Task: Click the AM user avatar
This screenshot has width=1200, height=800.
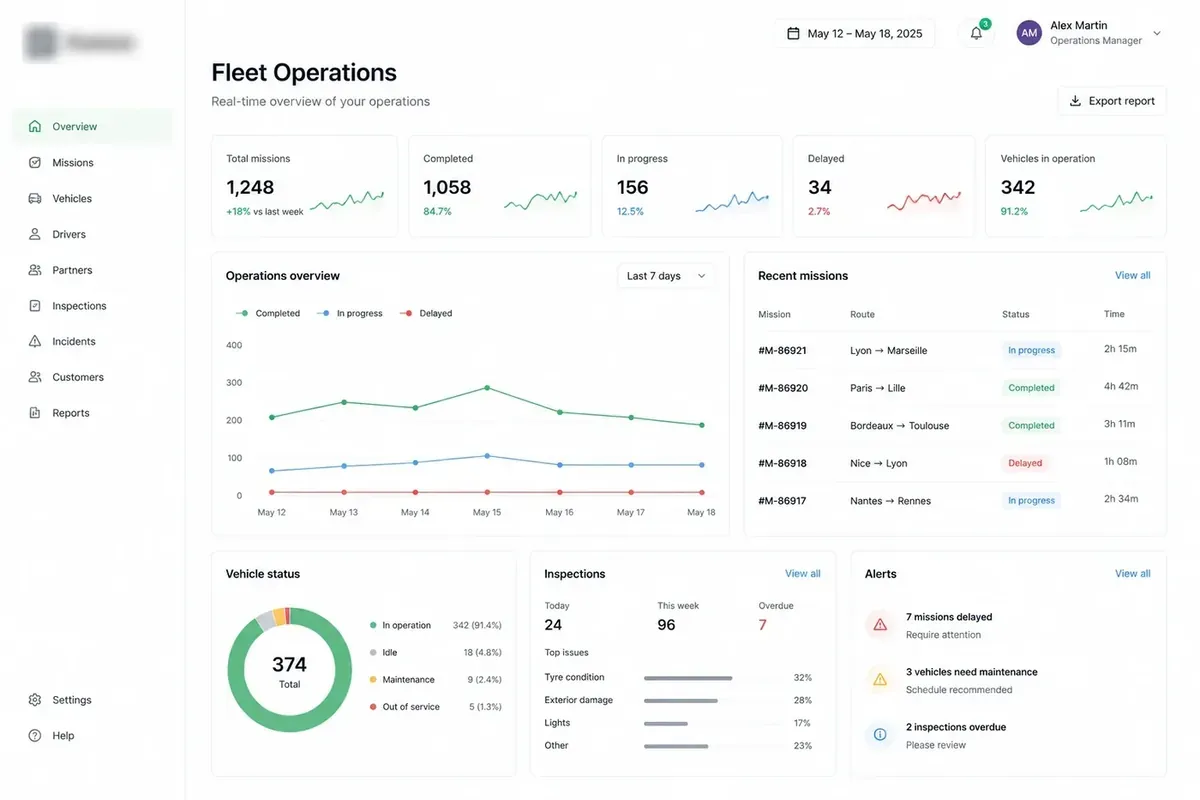Action: coord(1029,33)
